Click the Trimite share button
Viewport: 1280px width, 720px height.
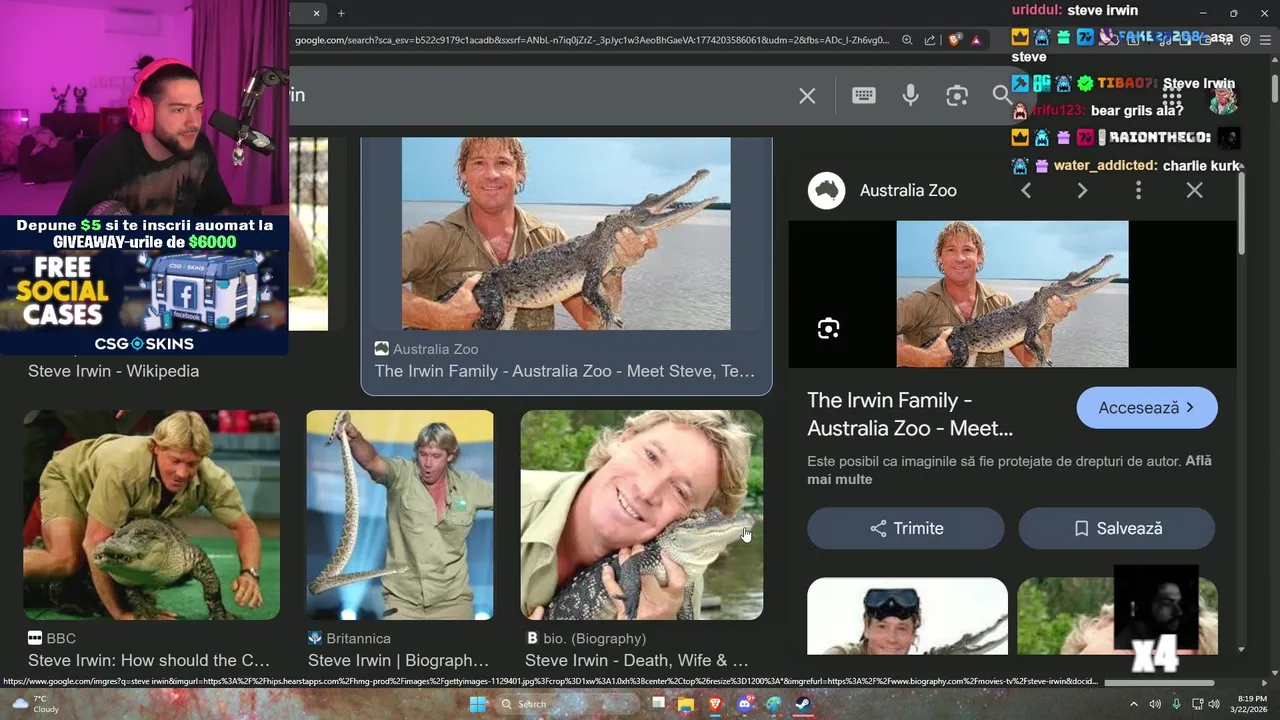pos(906,528)
